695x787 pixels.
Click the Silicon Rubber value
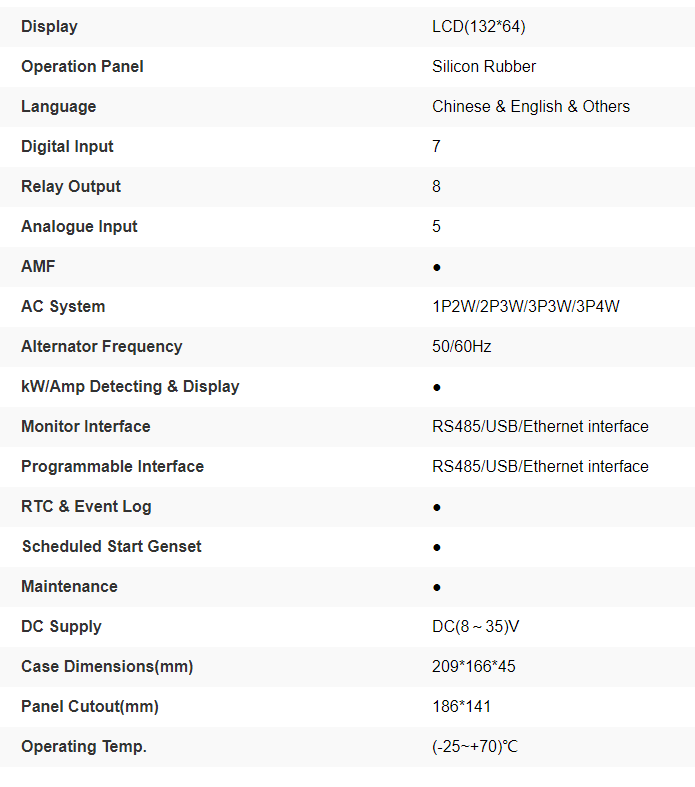tap(484, 67)
